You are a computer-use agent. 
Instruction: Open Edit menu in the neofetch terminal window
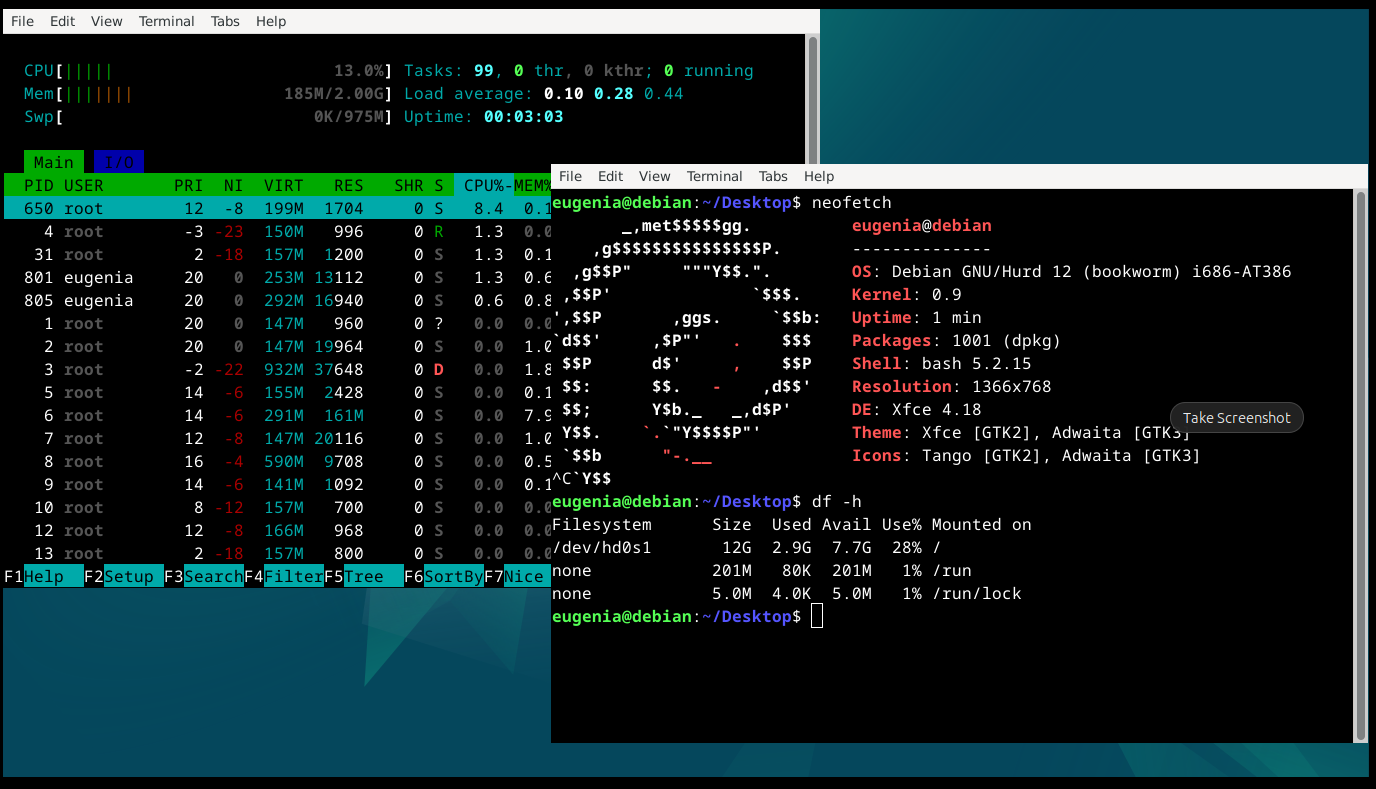point(610,176)
